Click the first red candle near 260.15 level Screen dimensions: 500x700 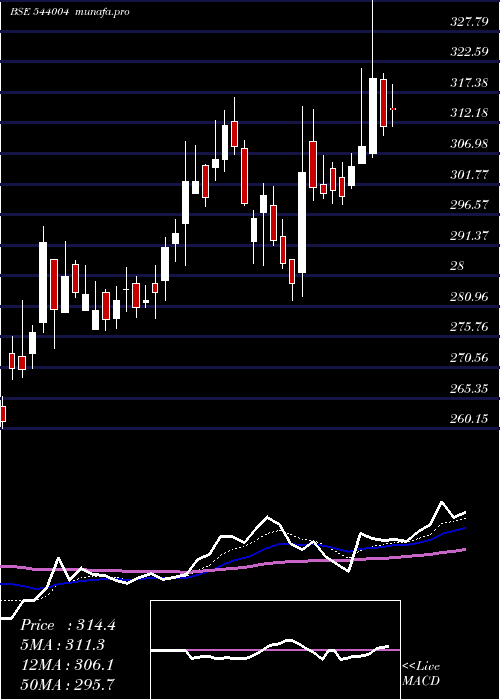point(3,414)
